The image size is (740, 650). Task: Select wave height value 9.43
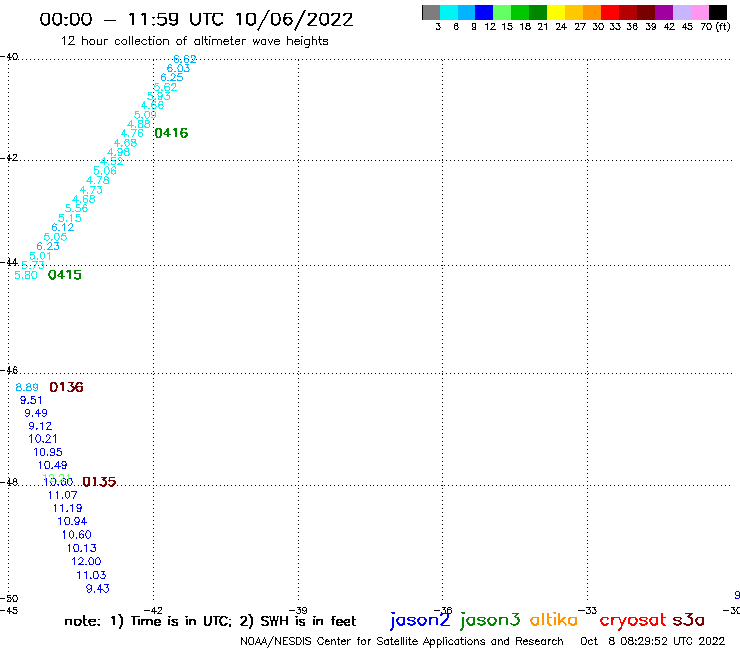(x=98, y=589)
